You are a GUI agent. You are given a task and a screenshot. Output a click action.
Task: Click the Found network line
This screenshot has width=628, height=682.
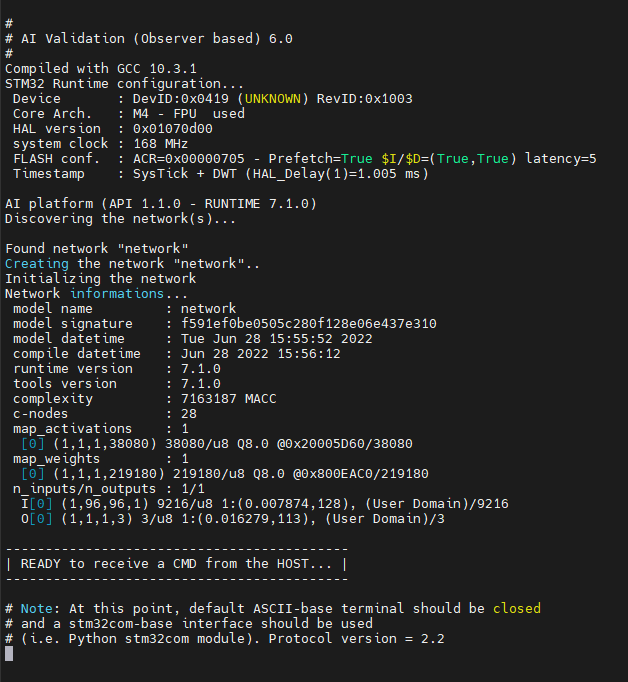point(97,248)
